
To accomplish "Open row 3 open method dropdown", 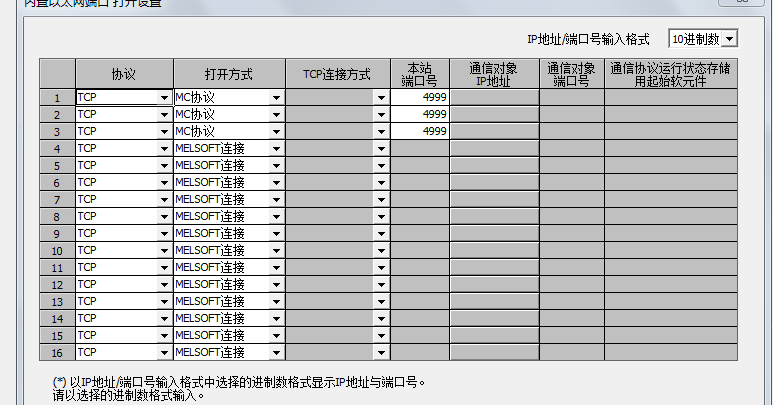I will [275, 132].
